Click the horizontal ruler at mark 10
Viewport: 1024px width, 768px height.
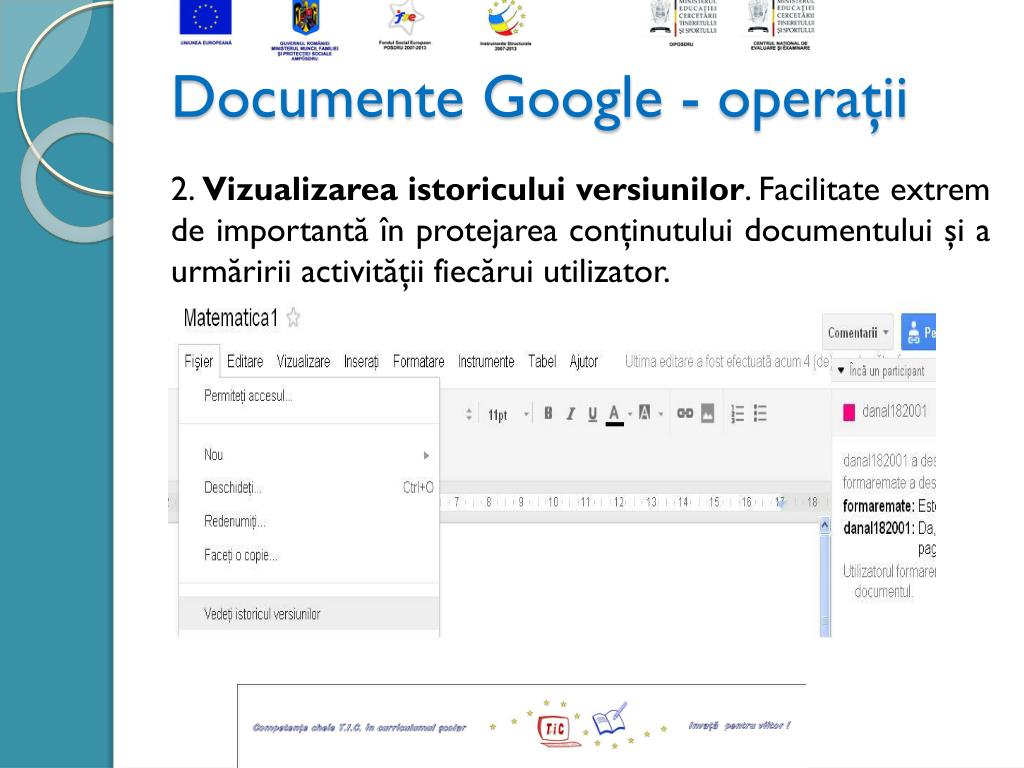(x=552, y=502)
